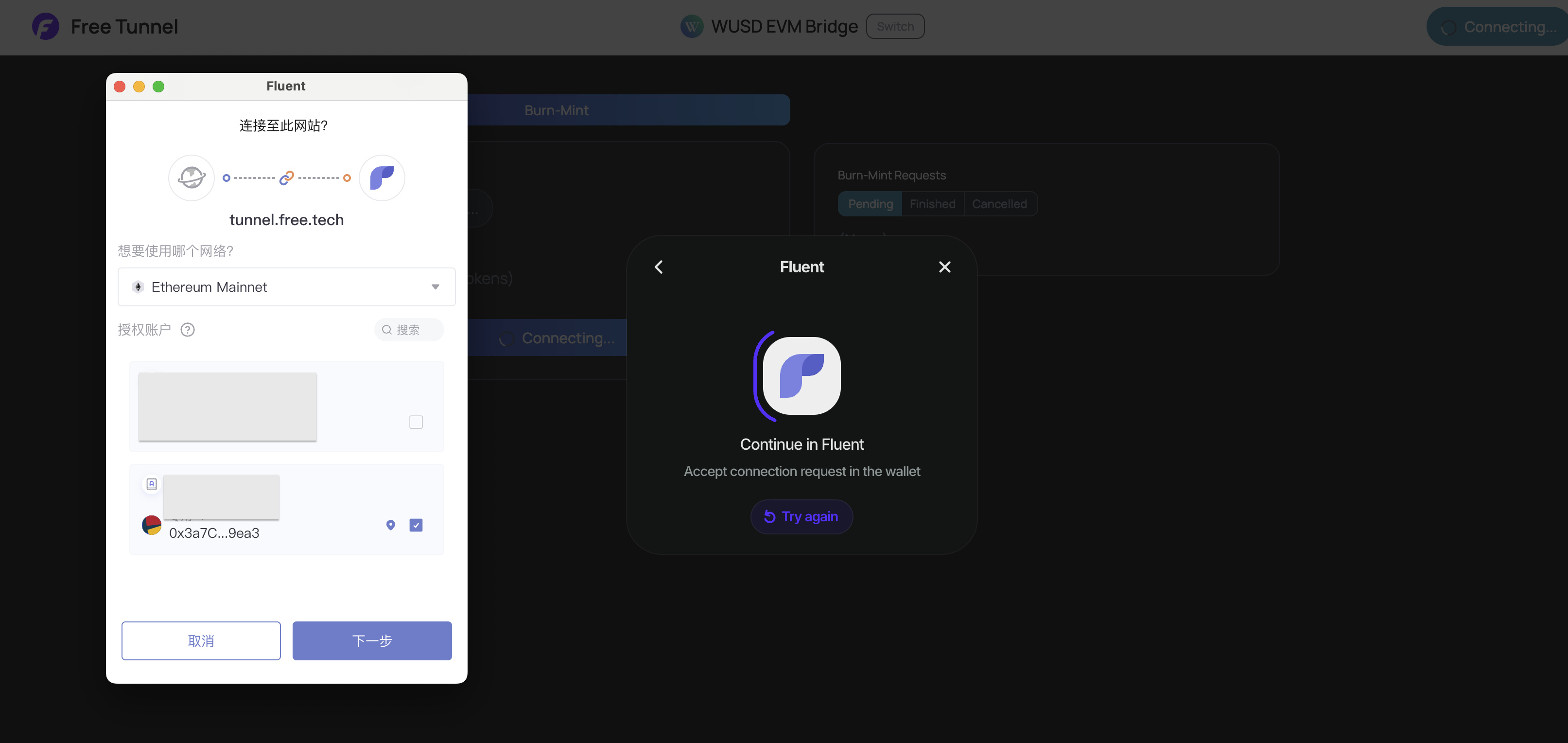Click the Try again button
The image size is (1568, 743).
pos(801,516)
